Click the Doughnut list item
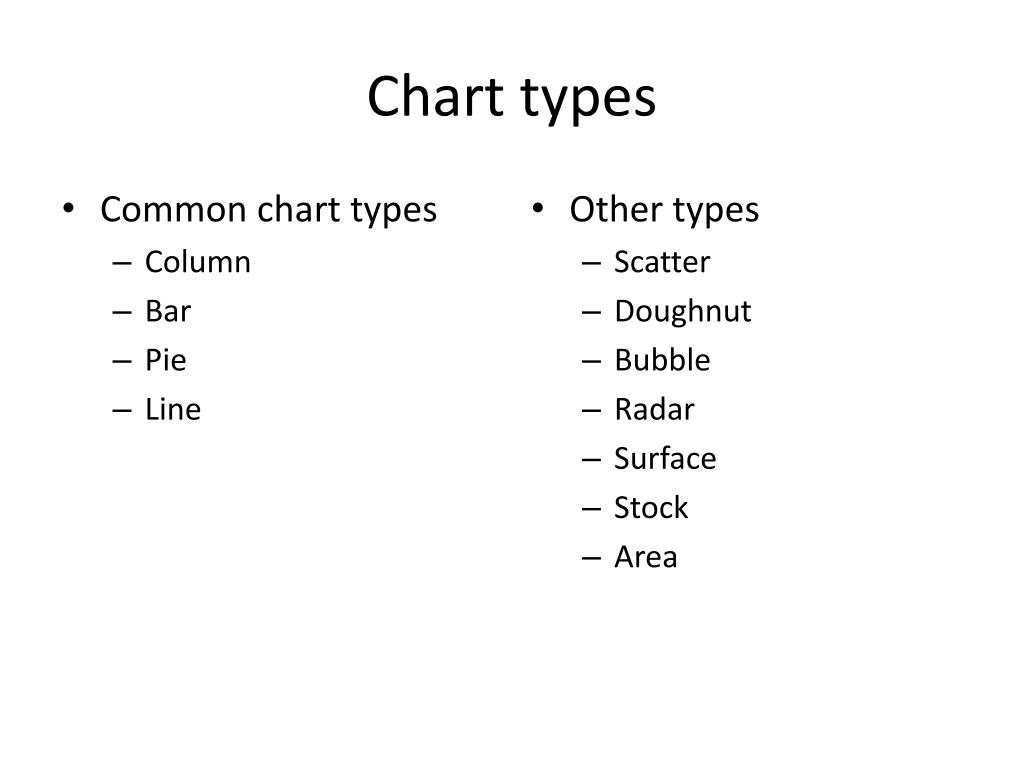The image size is (1024, 768). click(x=683, y=312)
